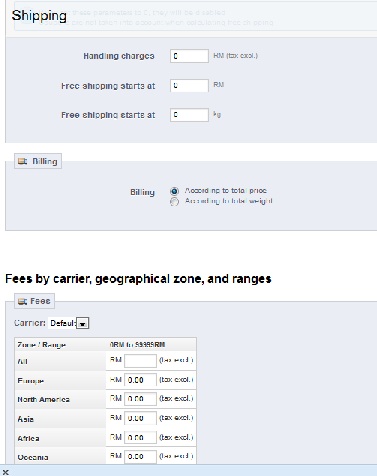Focus the free shipping kg weight field

point(189,115)
